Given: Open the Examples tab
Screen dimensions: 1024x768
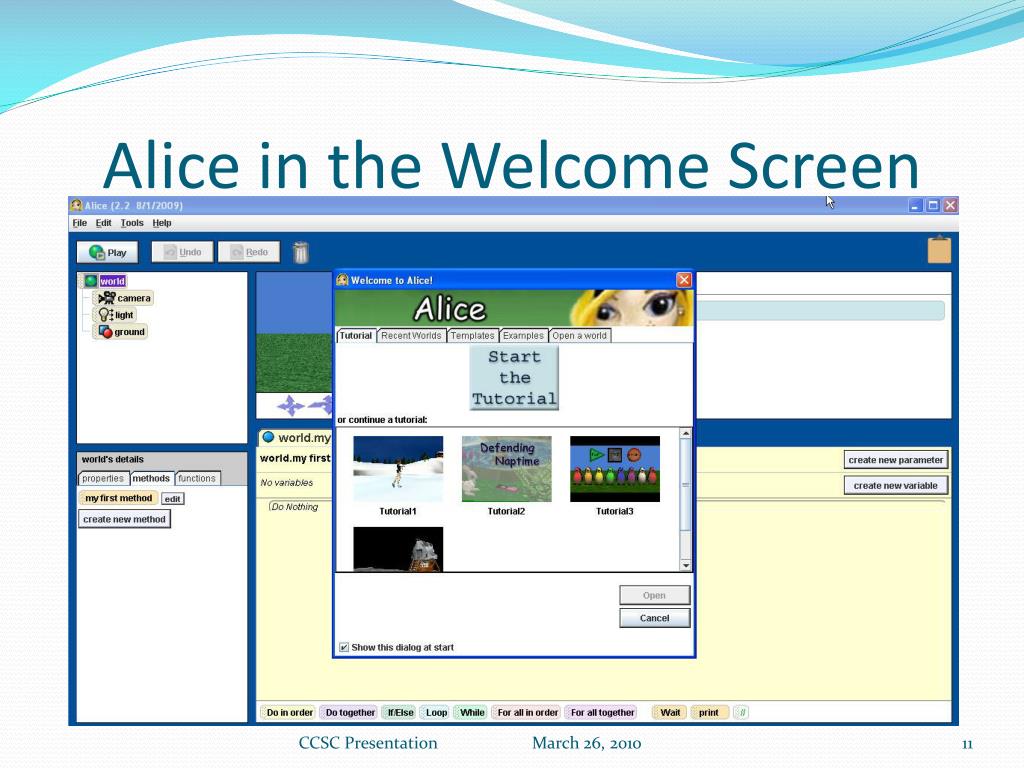Looking at the screenshot, I should [523, 336].
